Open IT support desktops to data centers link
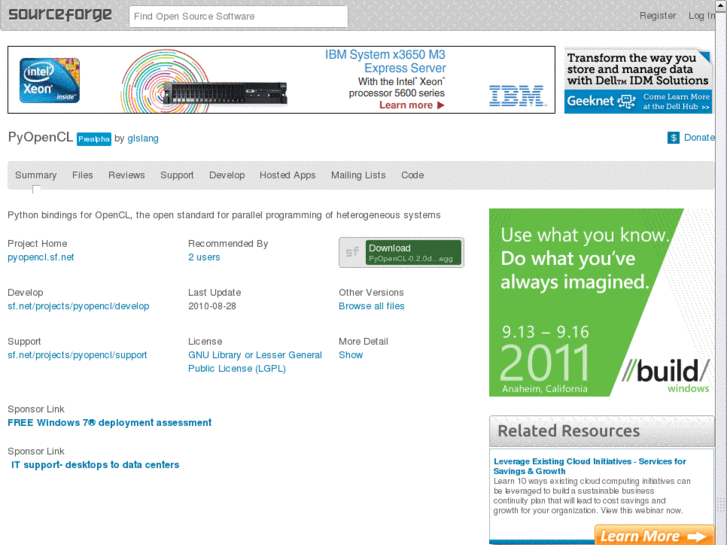The height and width of the screenshot is (545, 727). (95, 465)
